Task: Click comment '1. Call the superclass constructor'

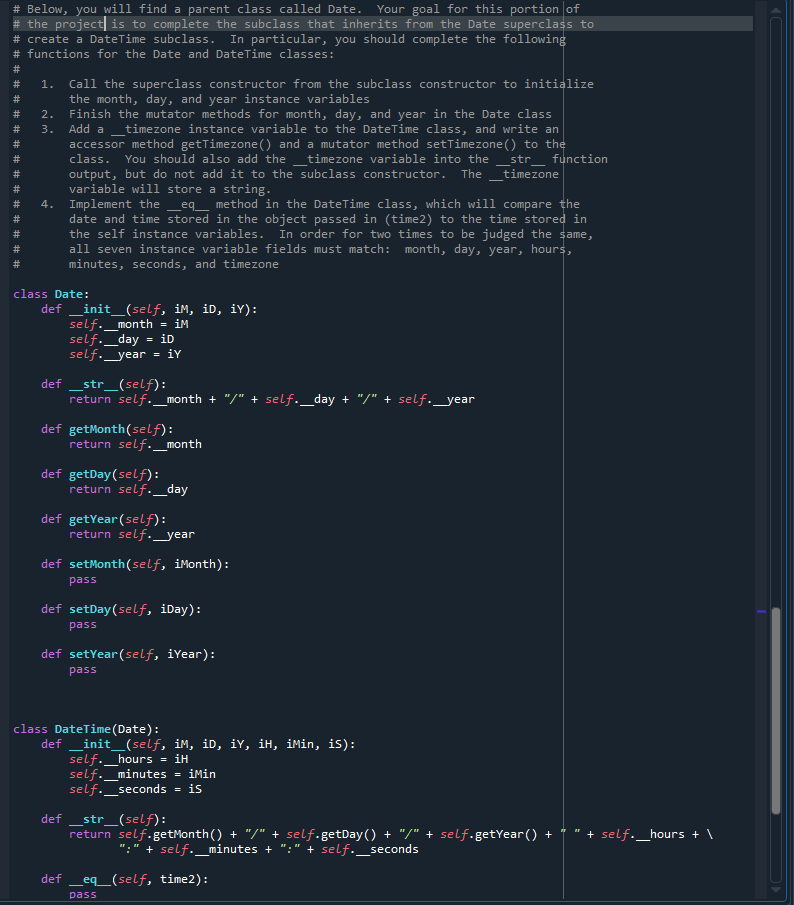Action: pyautogui.click(x=317, y=84)
